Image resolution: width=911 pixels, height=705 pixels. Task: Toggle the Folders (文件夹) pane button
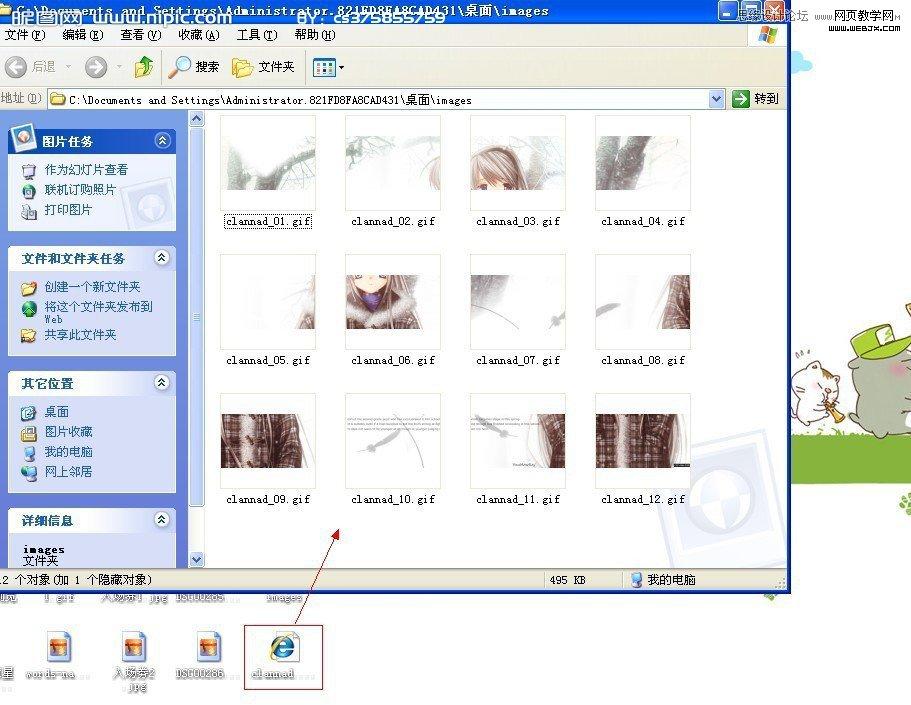(263, 67)
